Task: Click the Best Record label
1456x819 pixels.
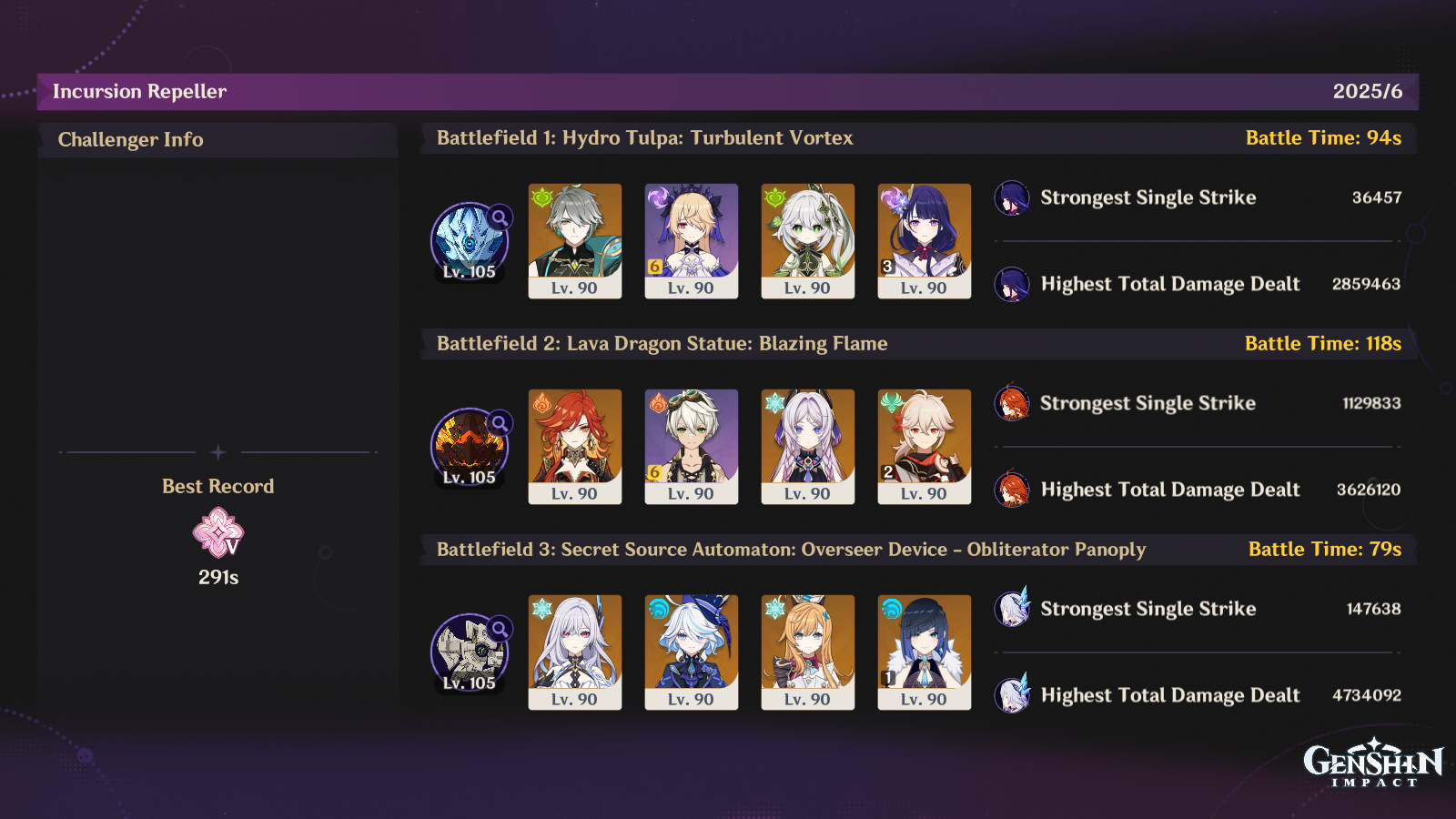Action: coord(218,486)
